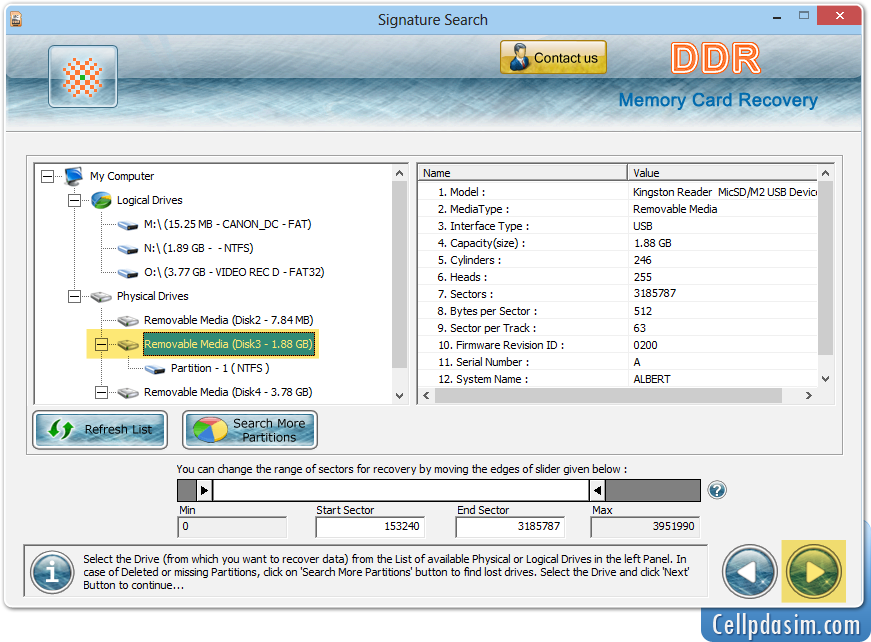Click the right slider handle for end sector
Image resolution: width=871 pixels, height=642 pixels.
pos(597,490)
